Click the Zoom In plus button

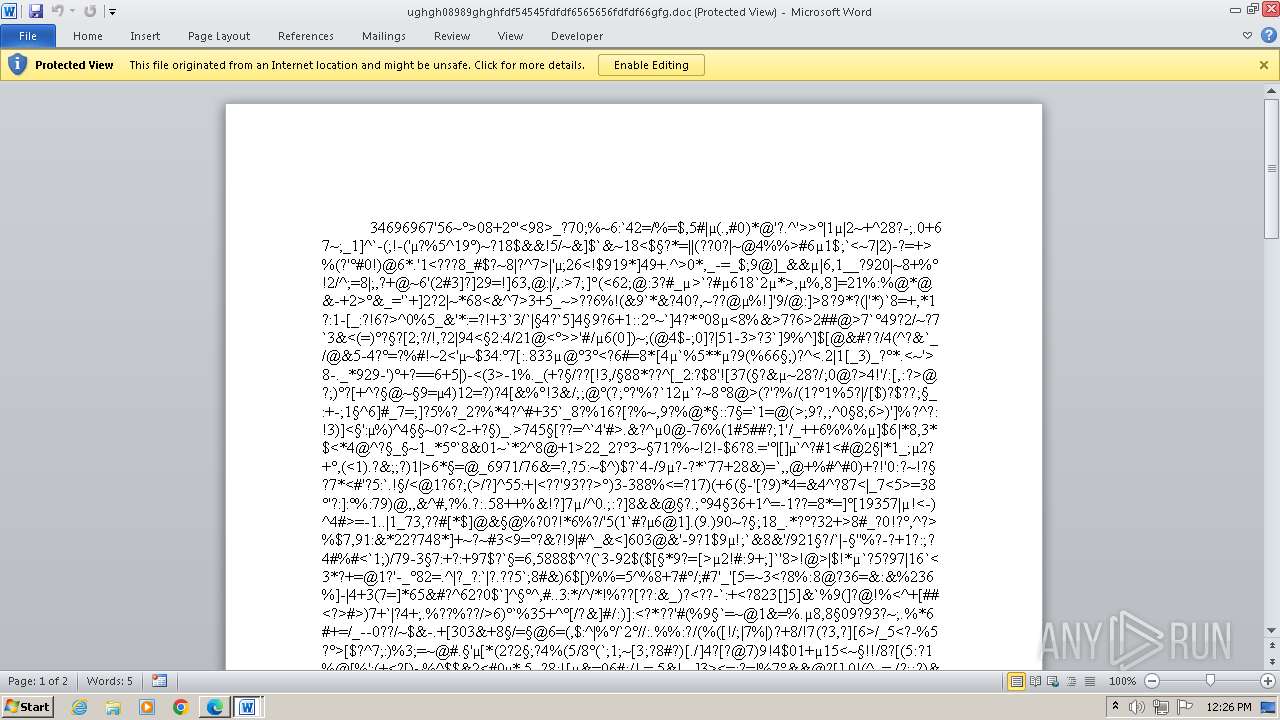coord(1268,681)
